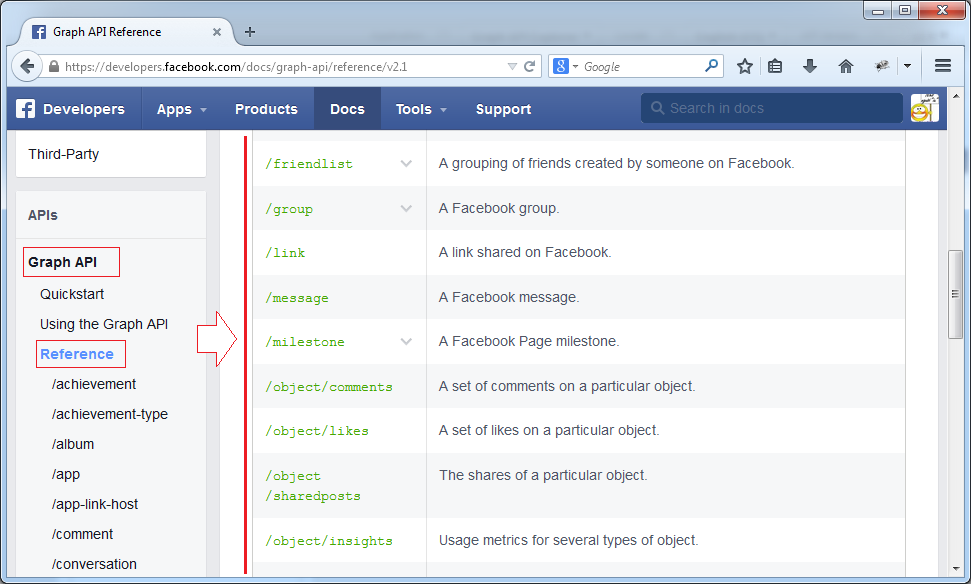Click the APIs sidebar heading
This screenshot has height=584, width=971.
pyautogui.click(x=43, y=216)
